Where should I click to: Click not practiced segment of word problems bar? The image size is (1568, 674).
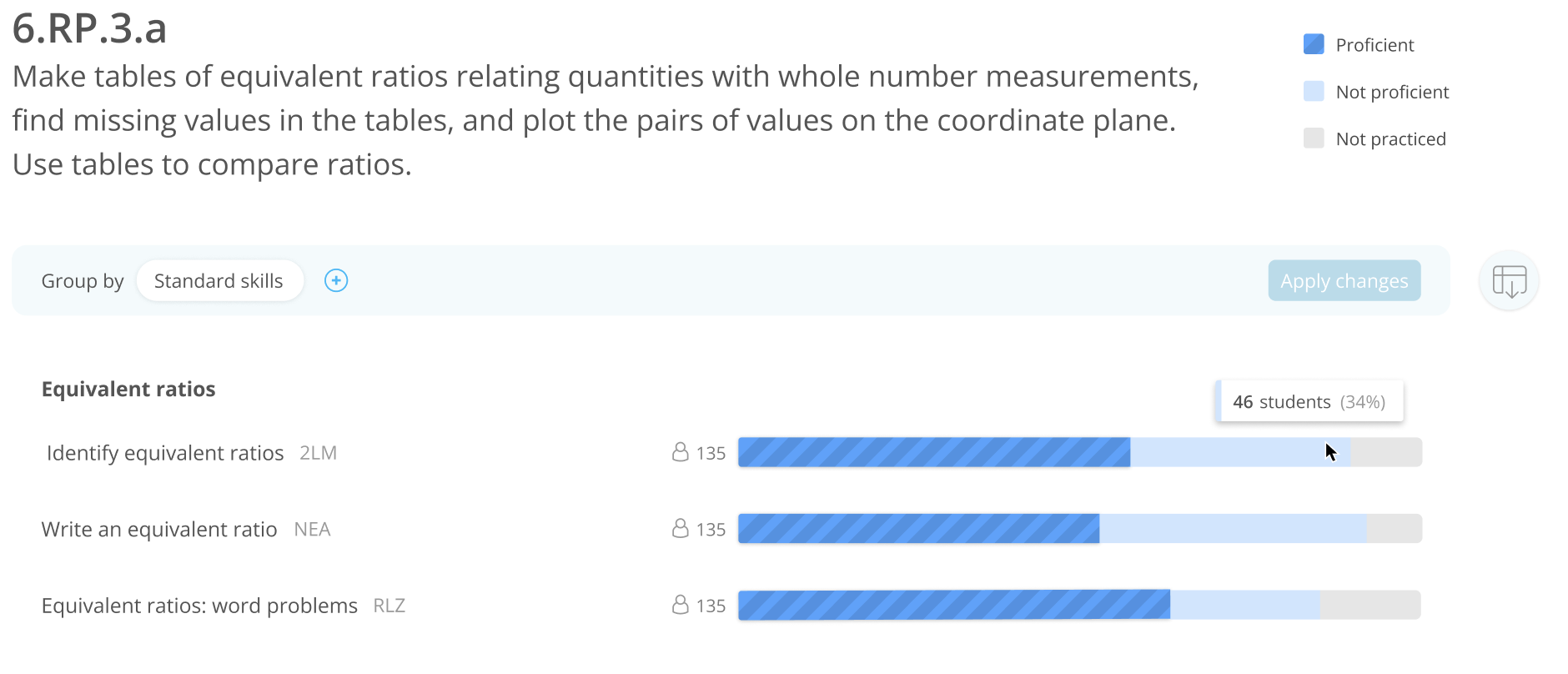[x=1370, y=605]
